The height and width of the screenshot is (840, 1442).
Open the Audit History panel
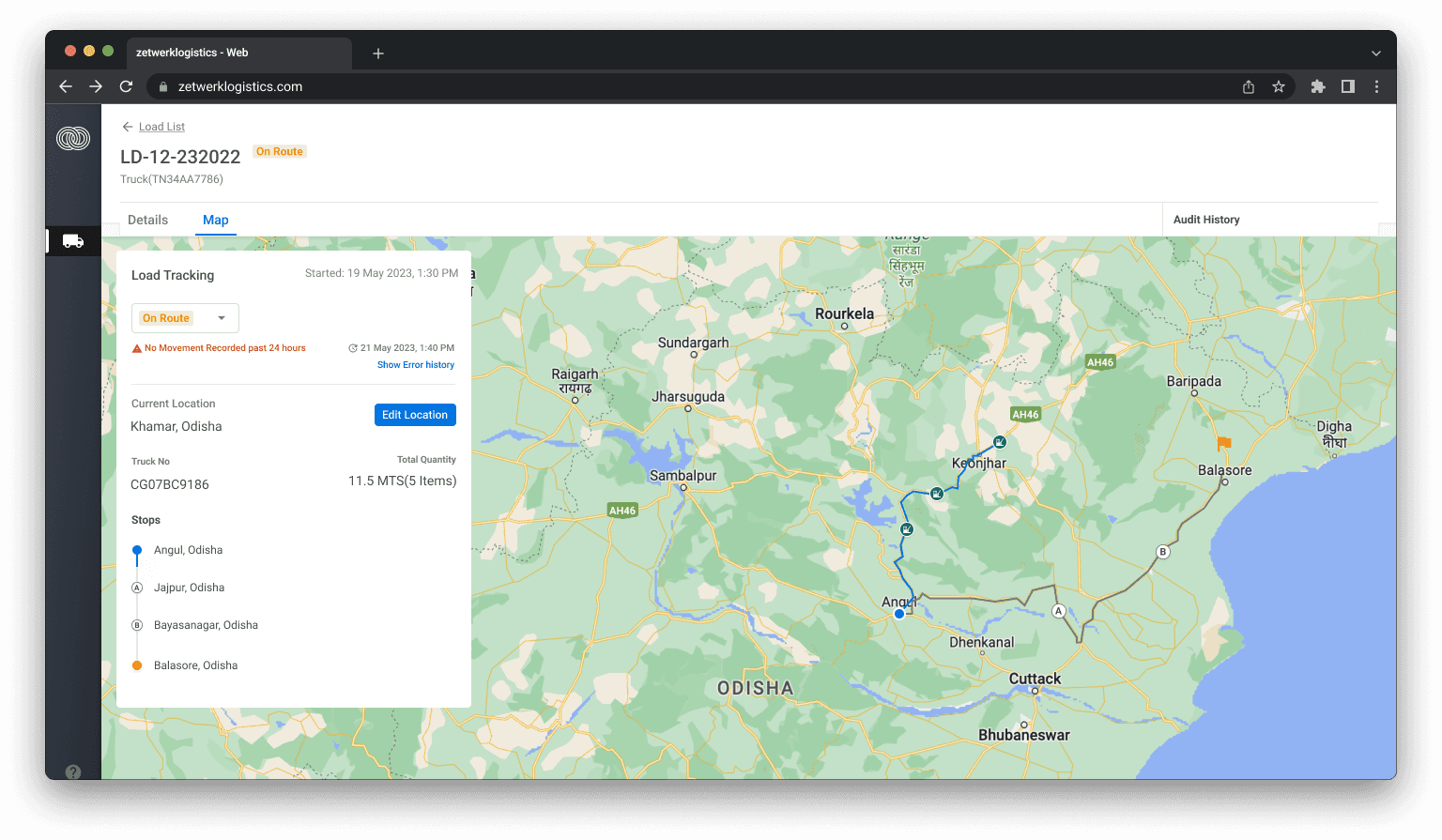1206,220
